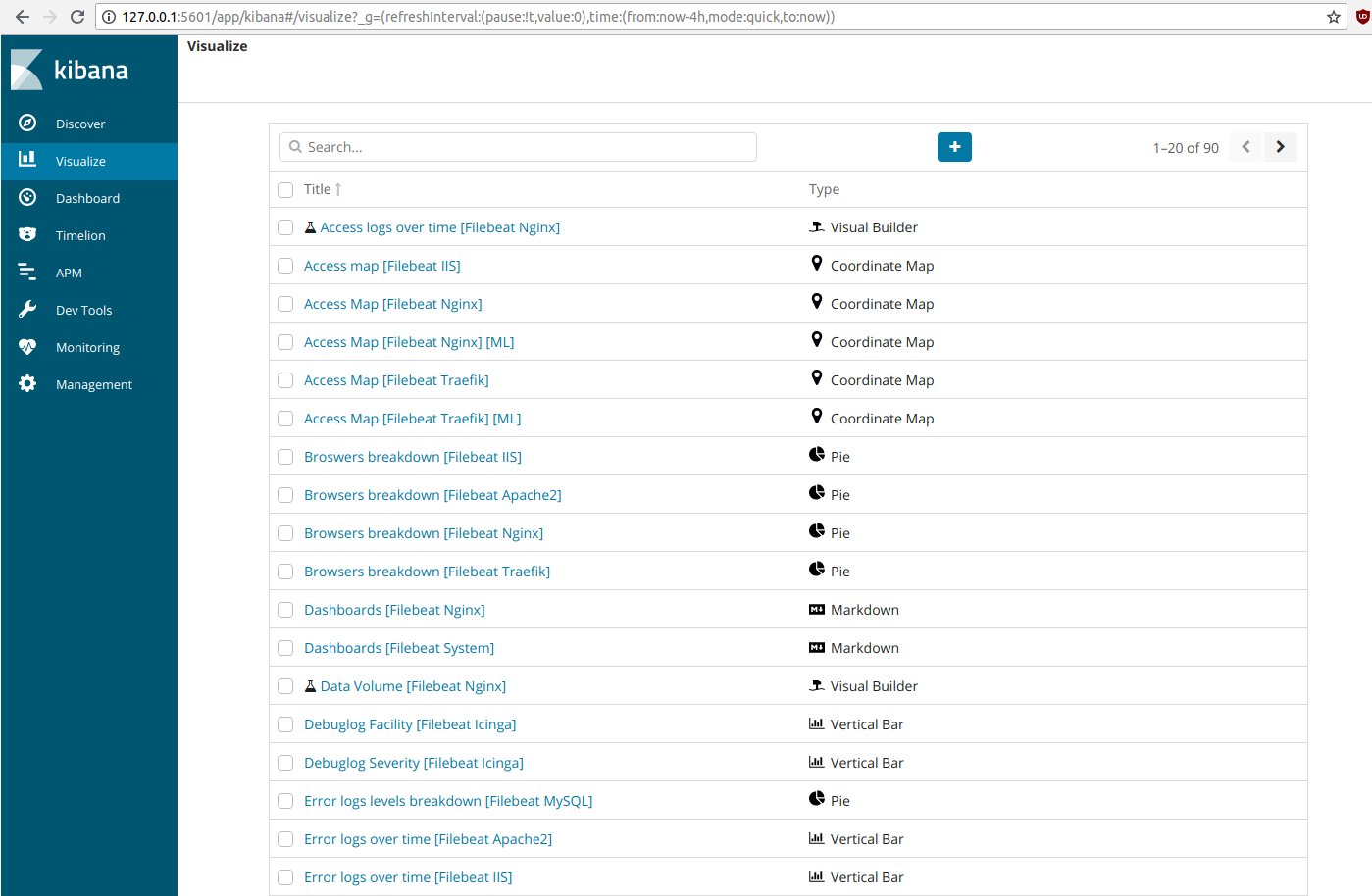Click the Kibana logo
Viewport: 1372px width, 896px height.
[x=70, y=70]
